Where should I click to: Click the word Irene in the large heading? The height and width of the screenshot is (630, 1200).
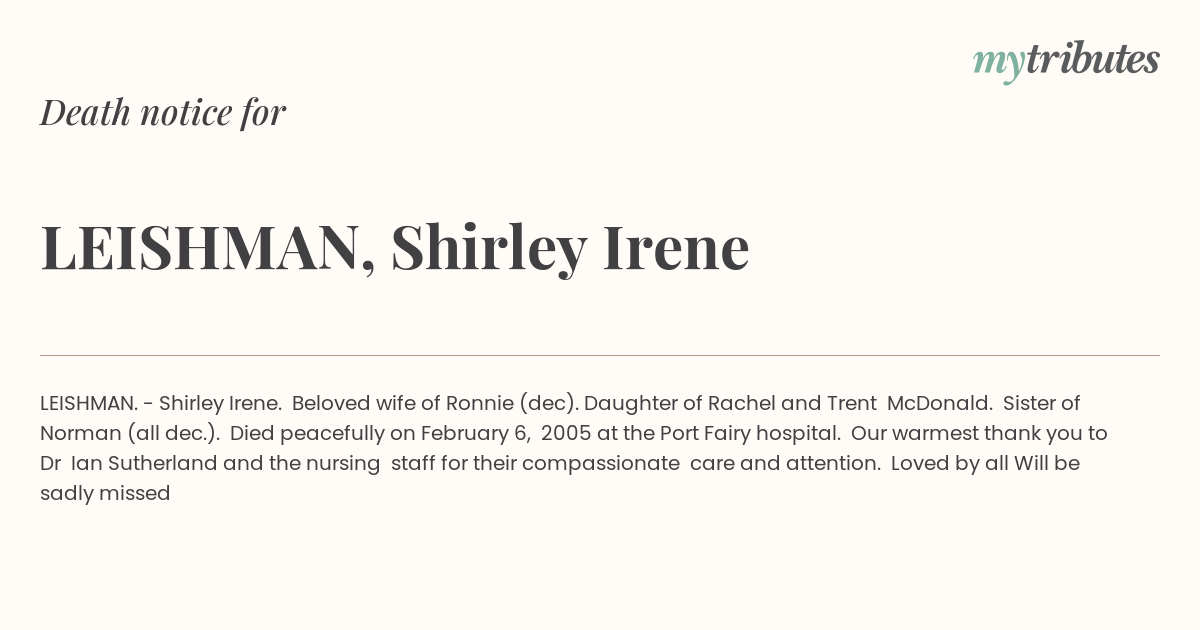tap(675, 247)
